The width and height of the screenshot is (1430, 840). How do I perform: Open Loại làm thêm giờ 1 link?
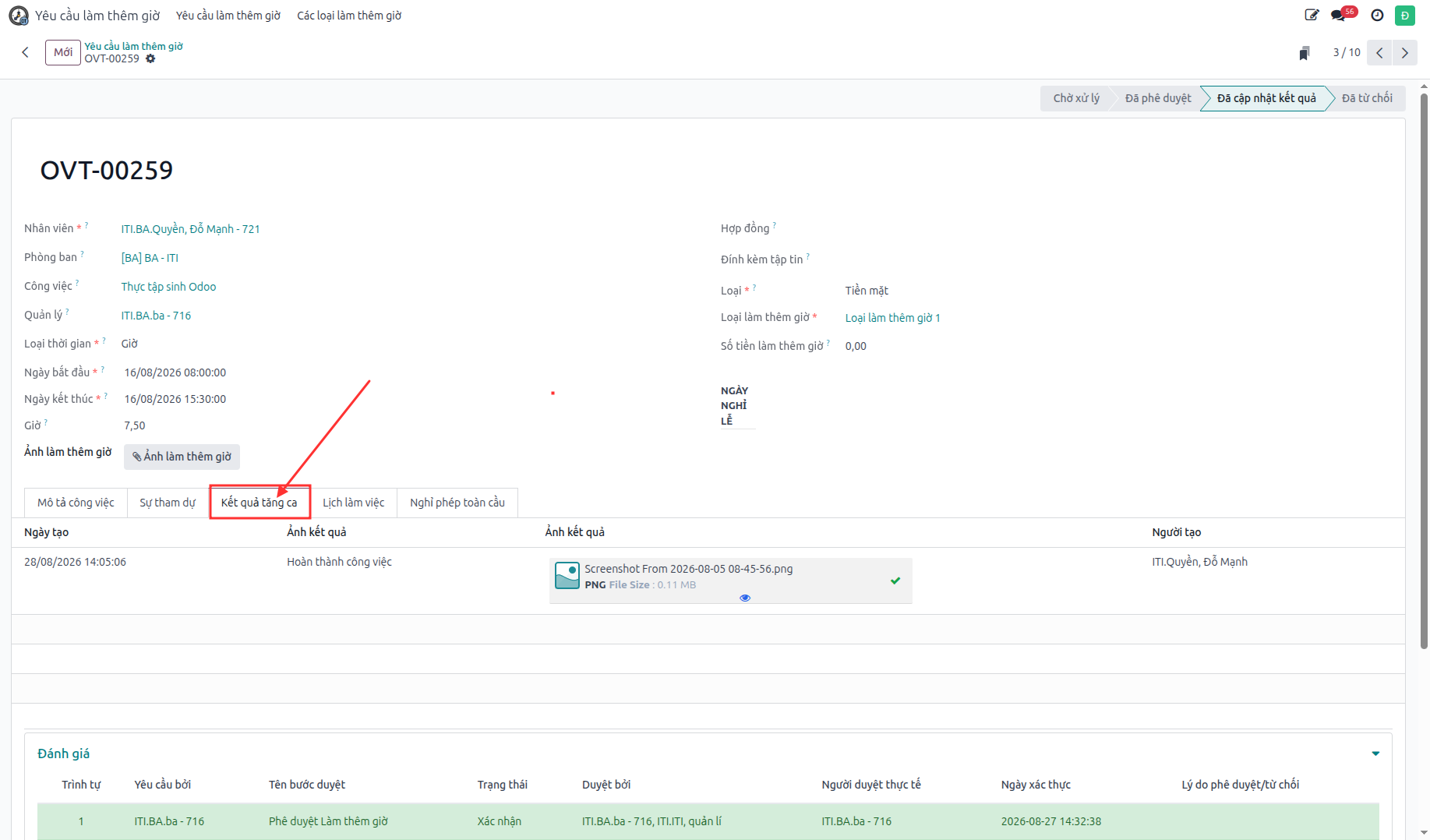pyautogui.click(x=892, y=318)
